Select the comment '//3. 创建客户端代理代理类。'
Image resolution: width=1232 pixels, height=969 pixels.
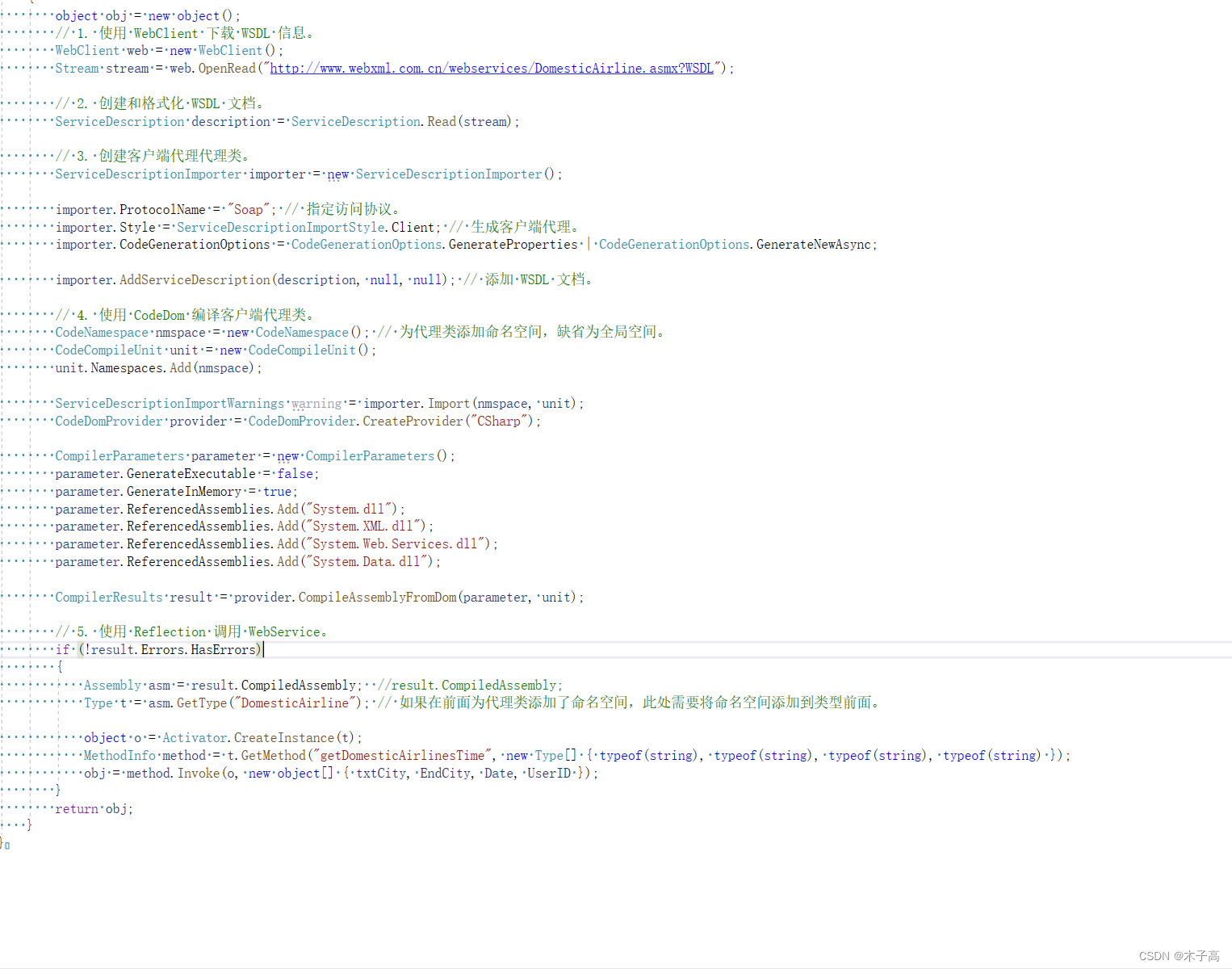click(x=155, y=156)
